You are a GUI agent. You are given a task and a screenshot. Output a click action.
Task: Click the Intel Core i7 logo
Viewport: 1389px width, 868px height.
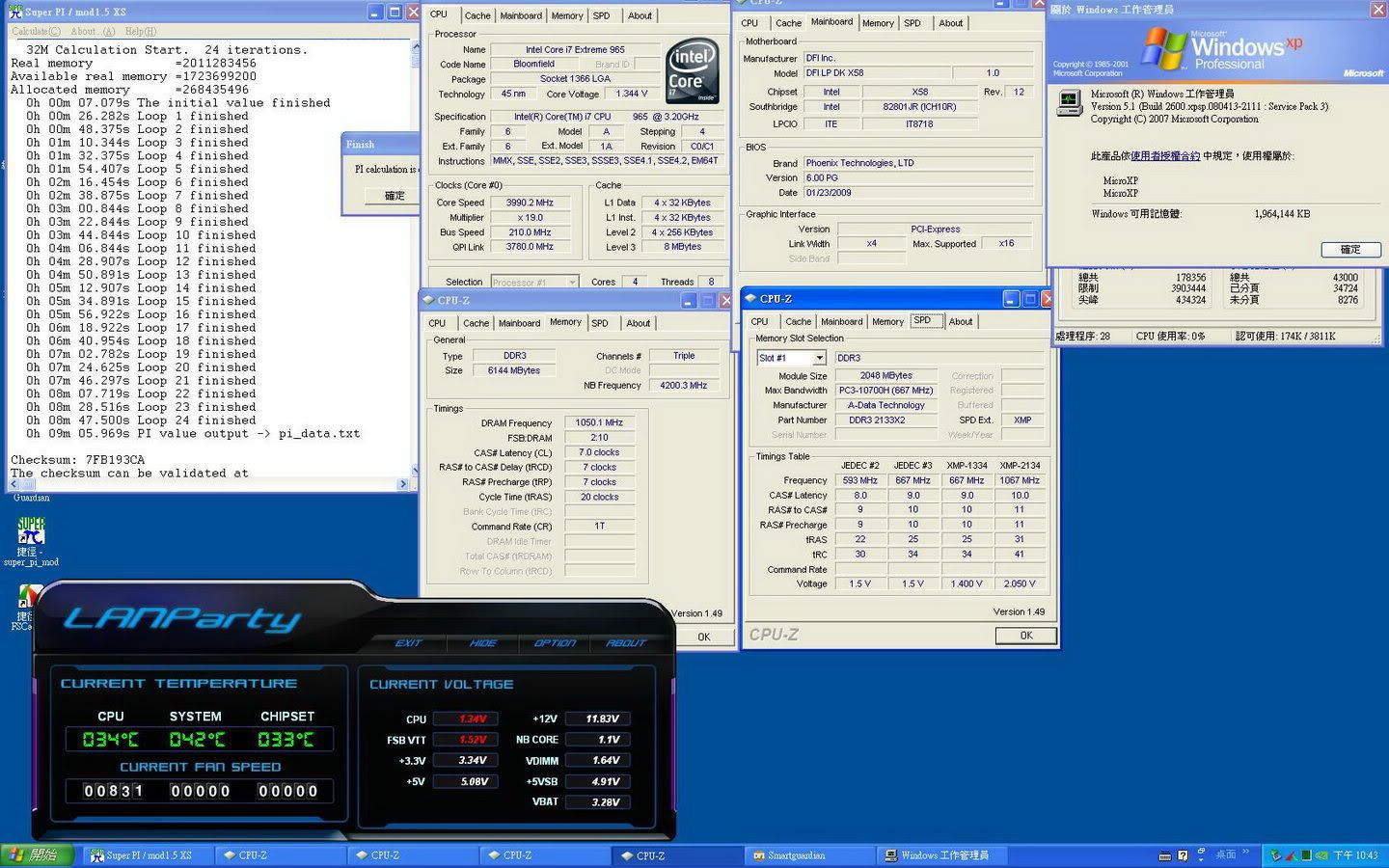point(692,70)
